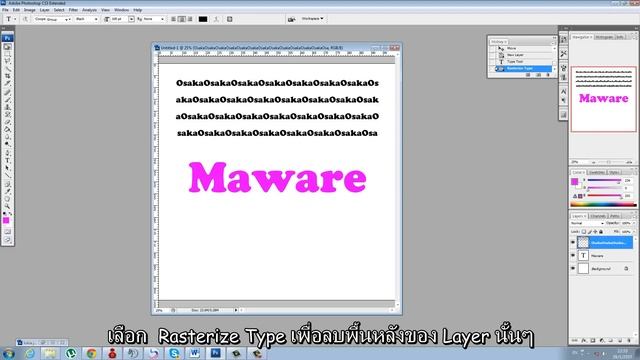Click the black text color swatch
640x360 pixels.
click(203, 19)
